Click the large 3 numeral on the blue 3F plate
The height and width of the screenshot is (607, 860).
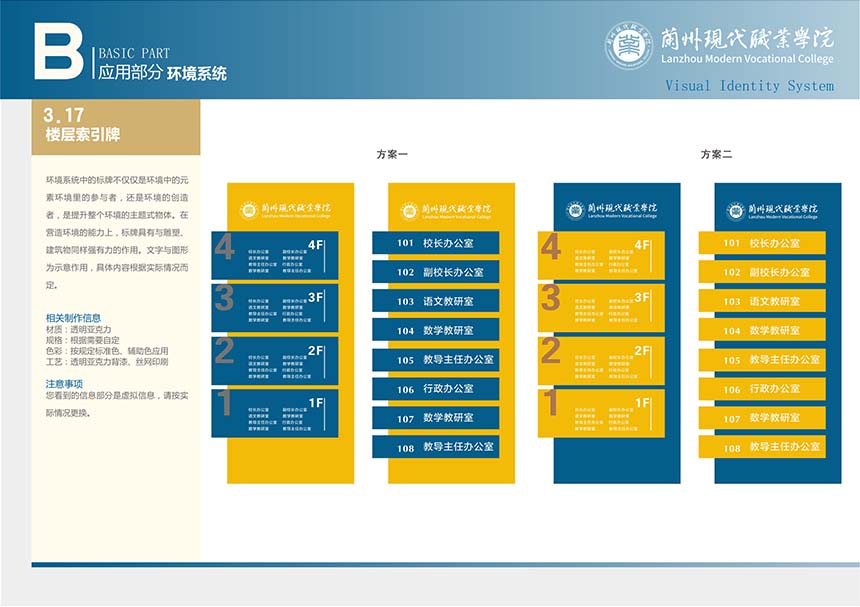(x=224, y=299)
